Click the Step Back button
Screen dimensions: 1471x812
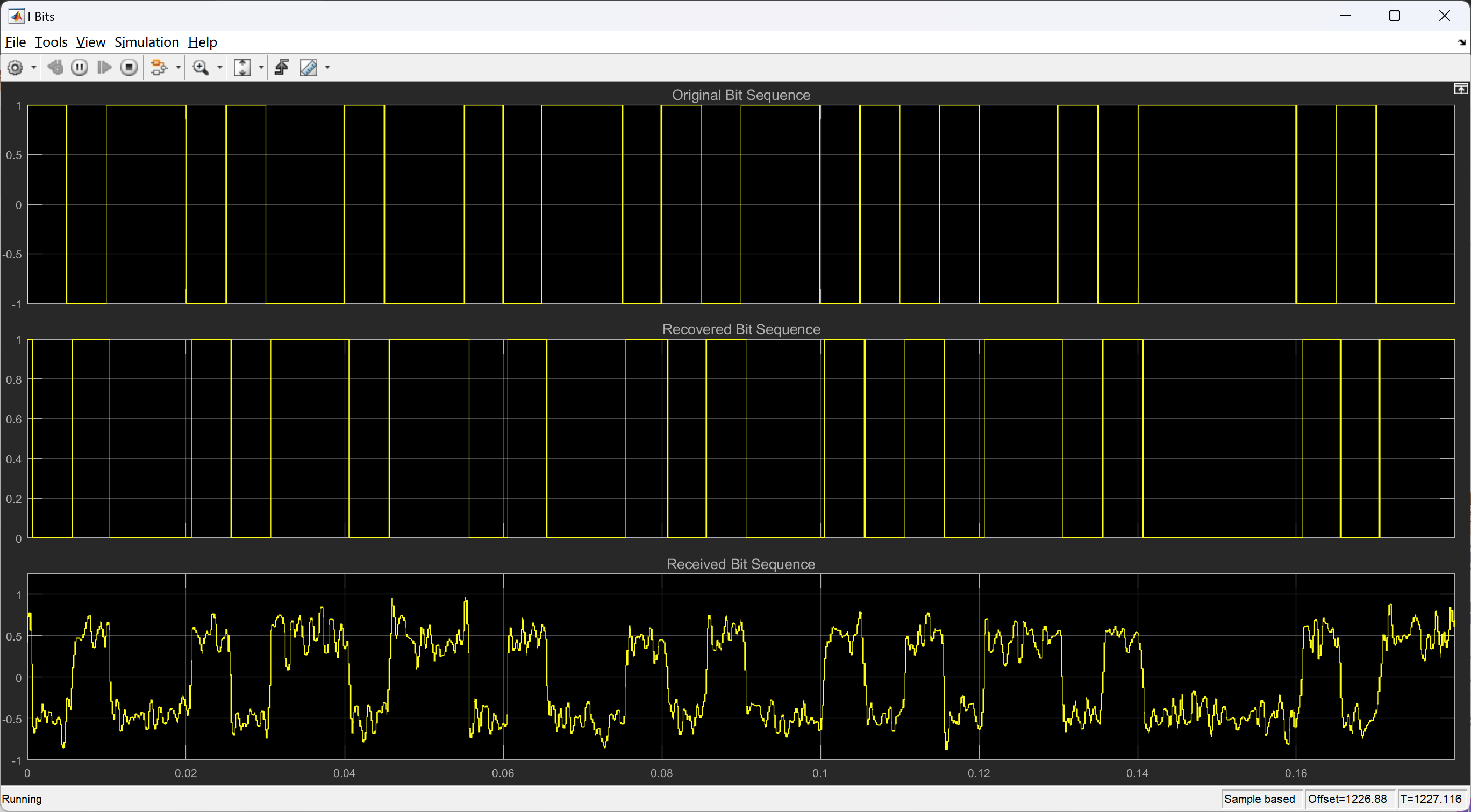[55, 68]
